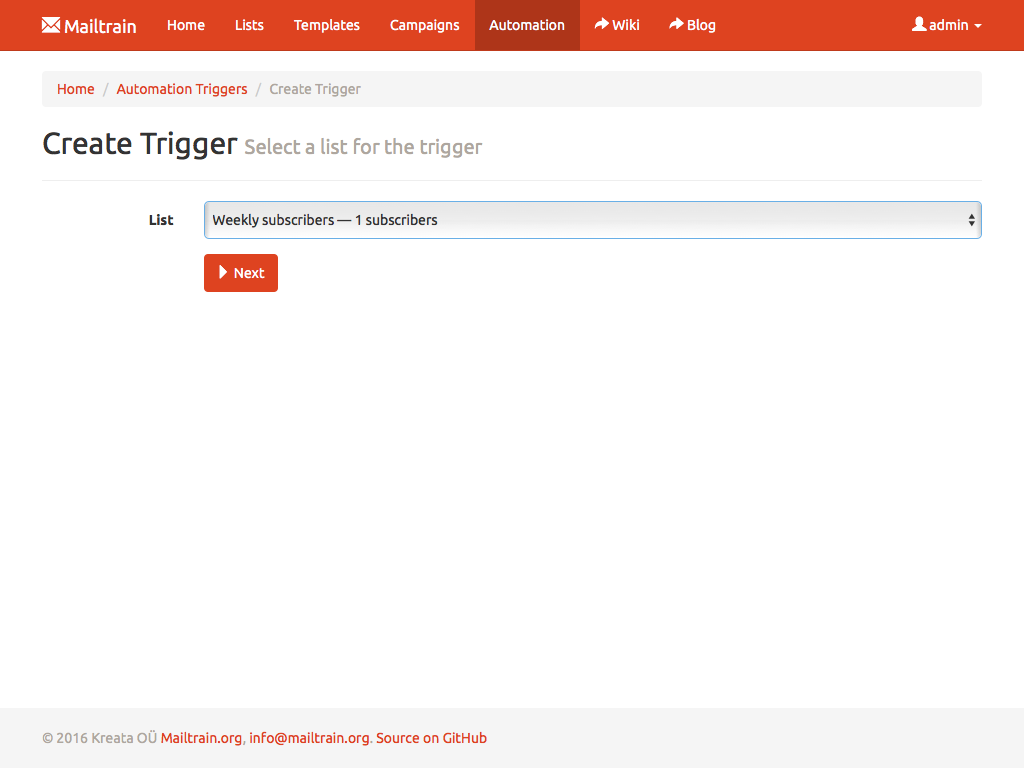1024x768 pixels.
Task: Return to Automation Triggers breadcrumb
Action: tap(181, 89)
